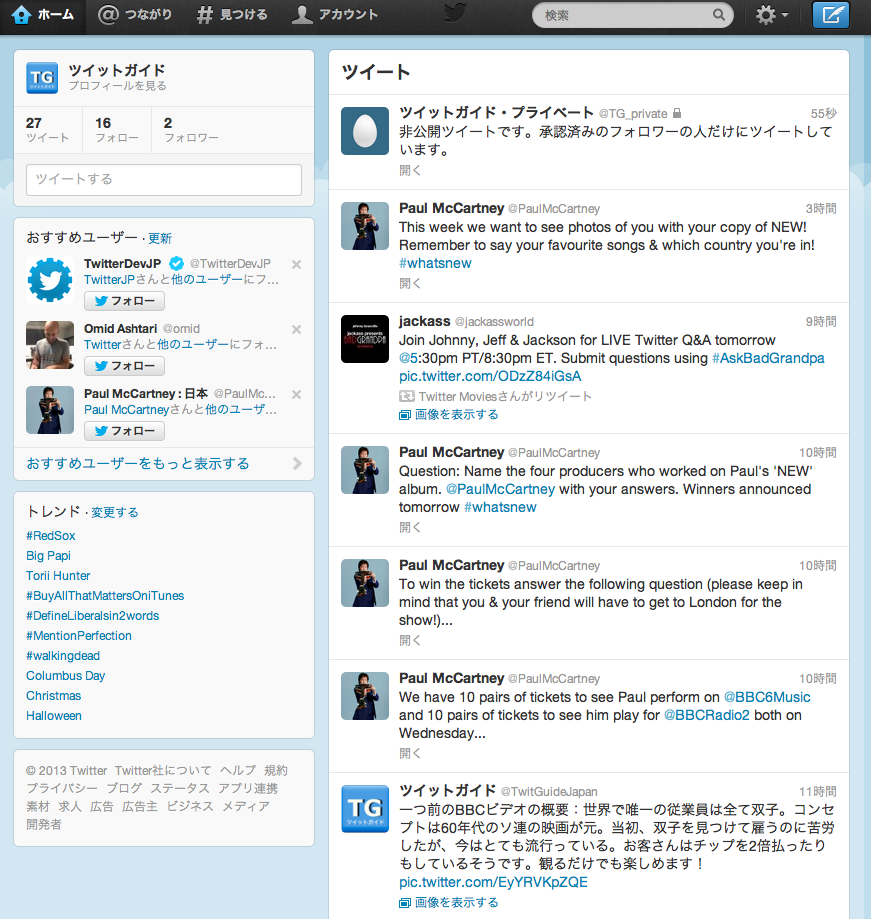Click the ツイートする input box

point(164,179)
